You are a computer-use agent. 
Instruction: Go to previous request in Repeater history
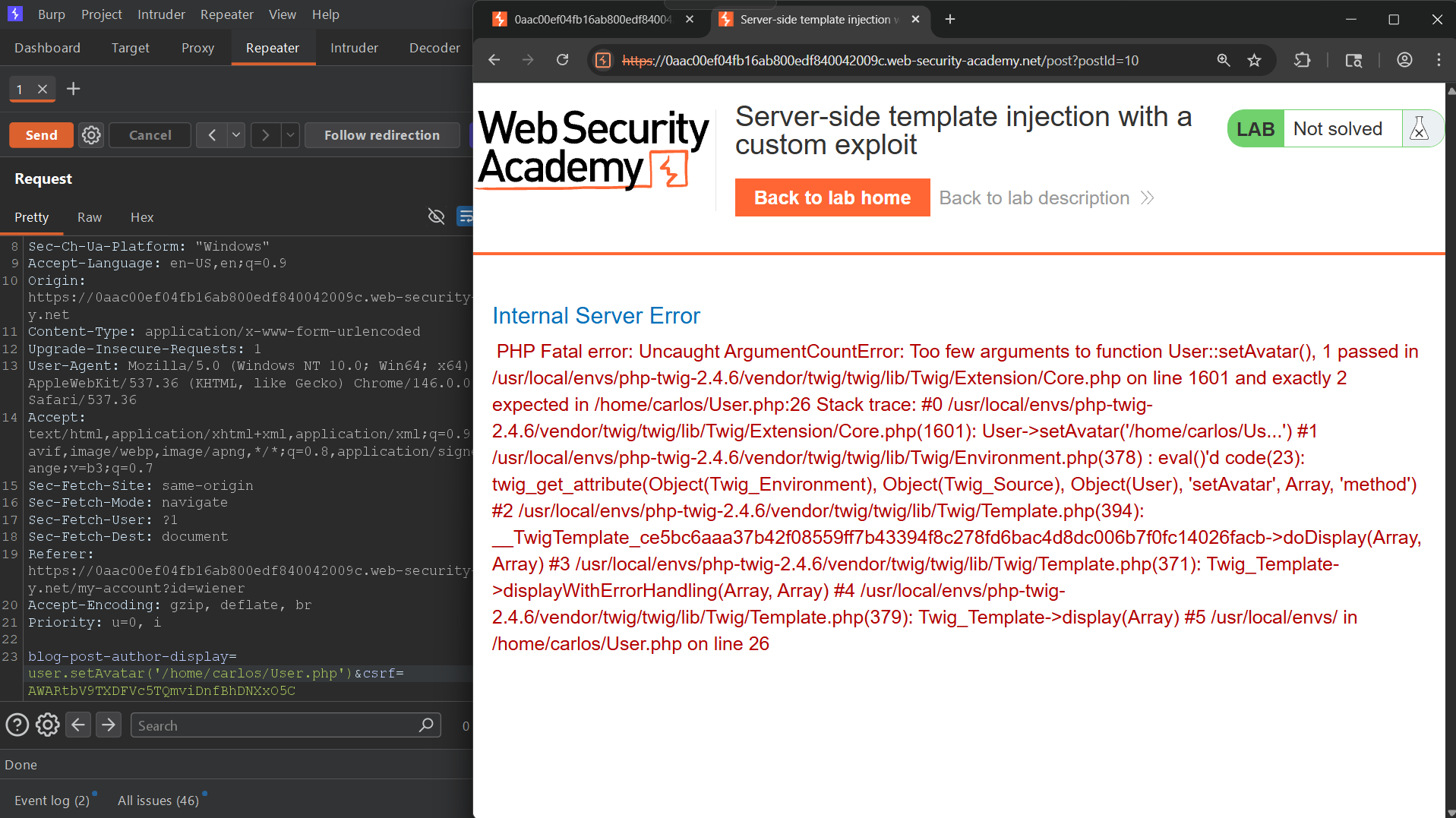[x=212, y=135]
